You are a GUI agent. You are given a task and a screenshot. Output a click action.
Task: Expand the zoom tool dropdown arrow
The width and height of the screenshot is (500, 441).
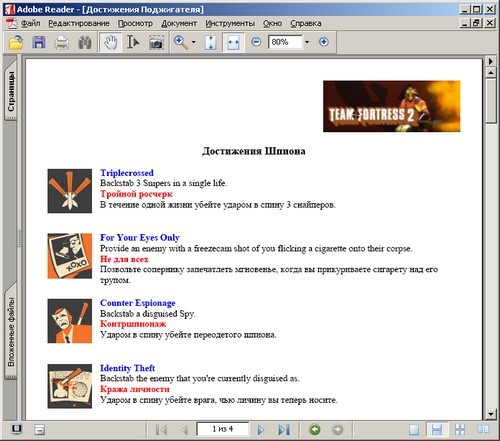point(194,42)
